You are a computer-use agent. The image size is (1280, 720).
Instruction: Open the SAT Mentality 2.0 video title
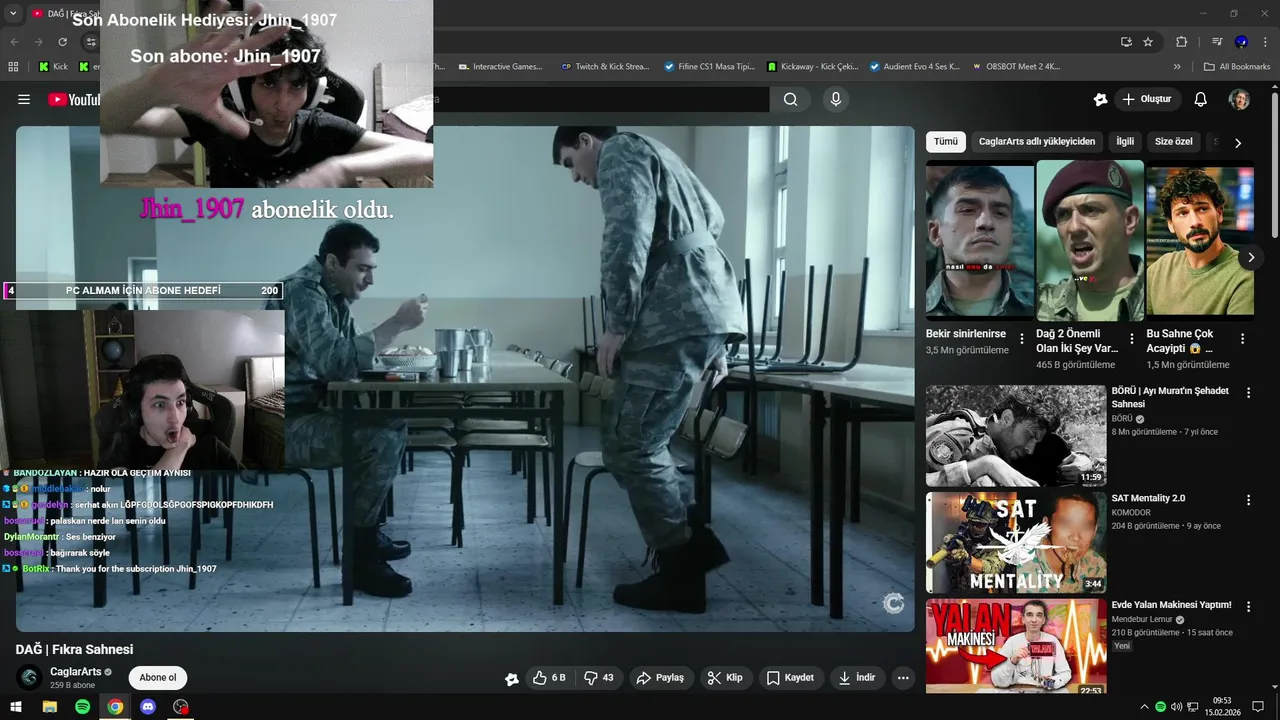click(1148, 498)
